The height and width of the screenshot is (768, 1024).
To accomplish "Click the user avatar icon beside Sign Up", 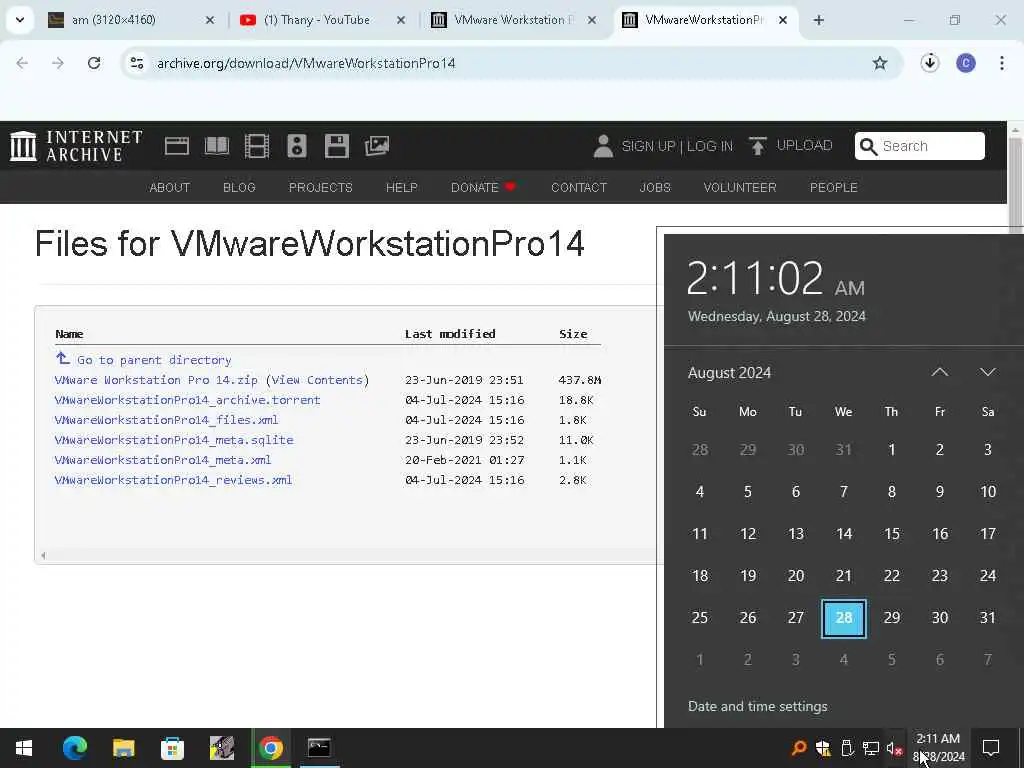I will (x=603, y=146).
